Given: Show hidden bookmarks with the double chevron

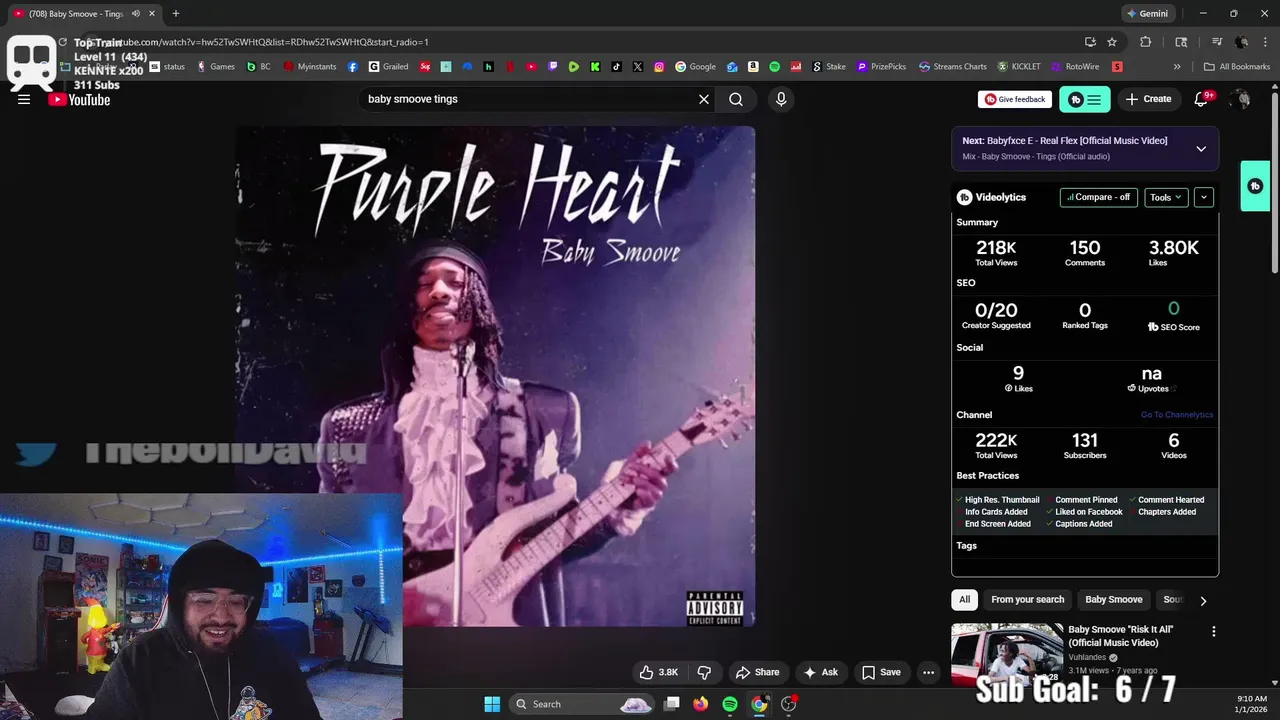Looking at the screenshot, I should pos(1177,67).
